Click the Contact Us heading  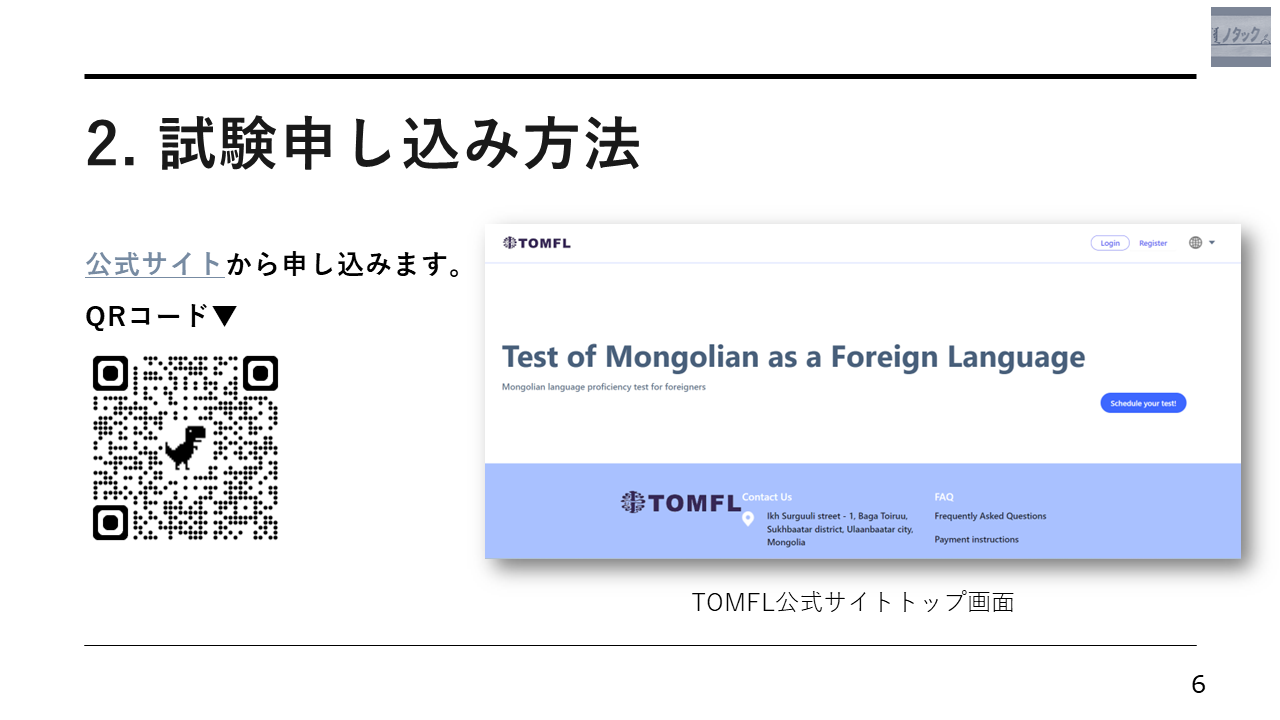click(x=767, y=497)
